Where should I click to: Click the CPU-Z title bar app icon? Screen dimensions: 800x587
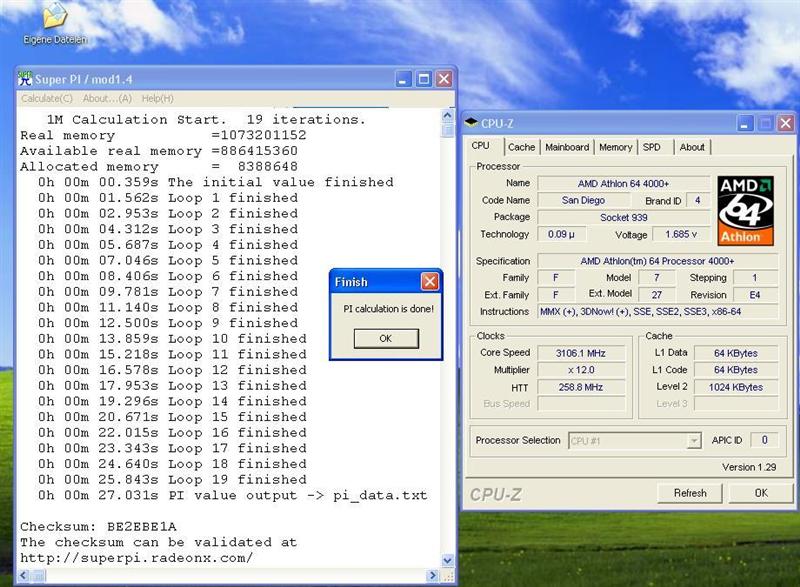pyautogui.click(x=471, y=122)
